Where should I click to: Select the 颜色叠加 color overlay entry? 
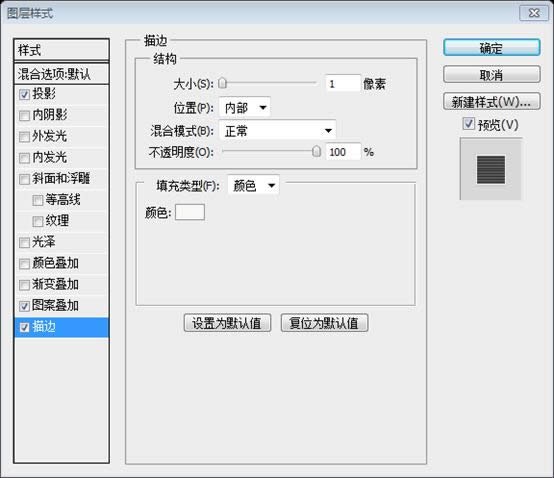[61, 263]
